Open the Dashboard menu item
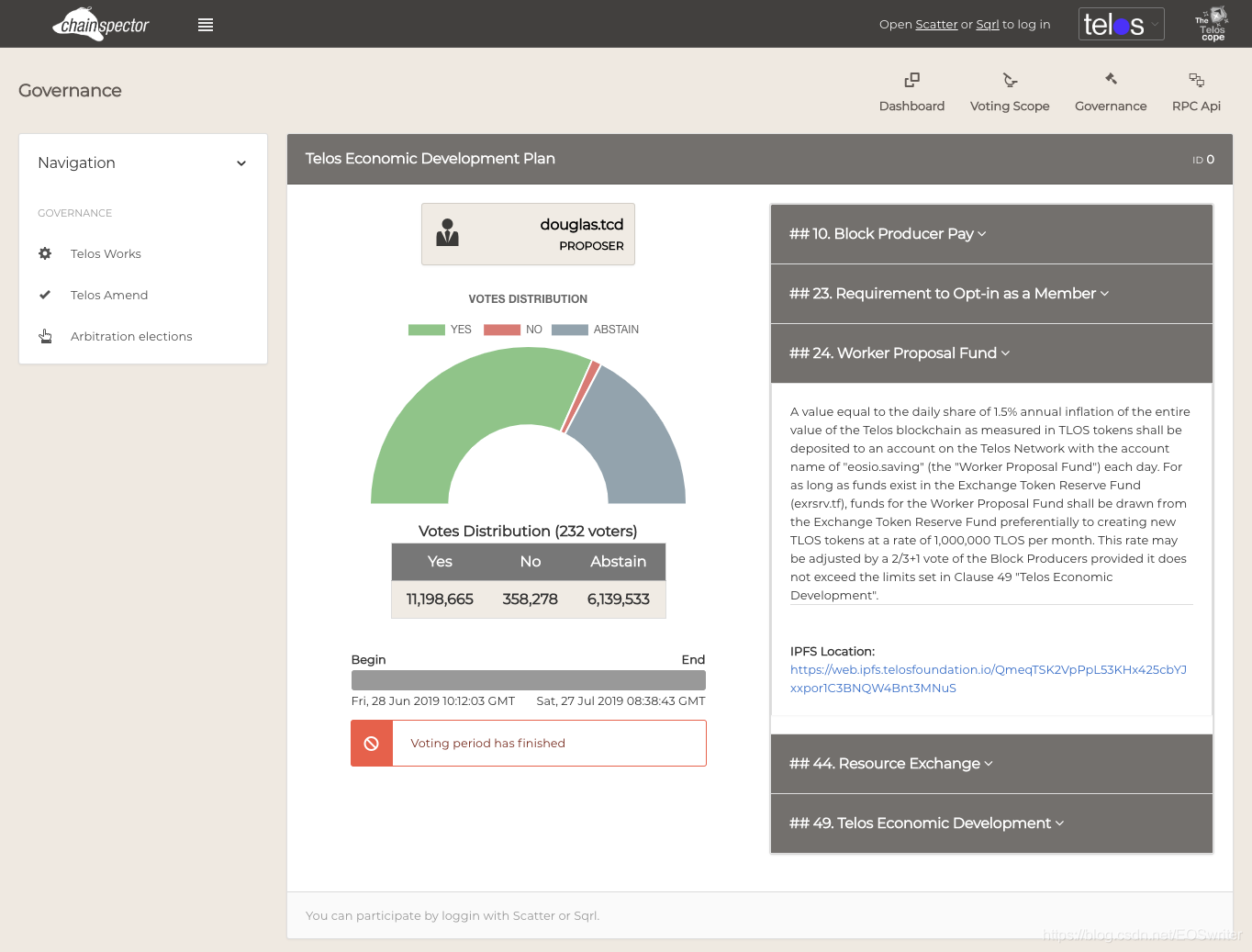Image resolution: width=1252 pixels, height=952 pixels. click(x=911, y=93)
